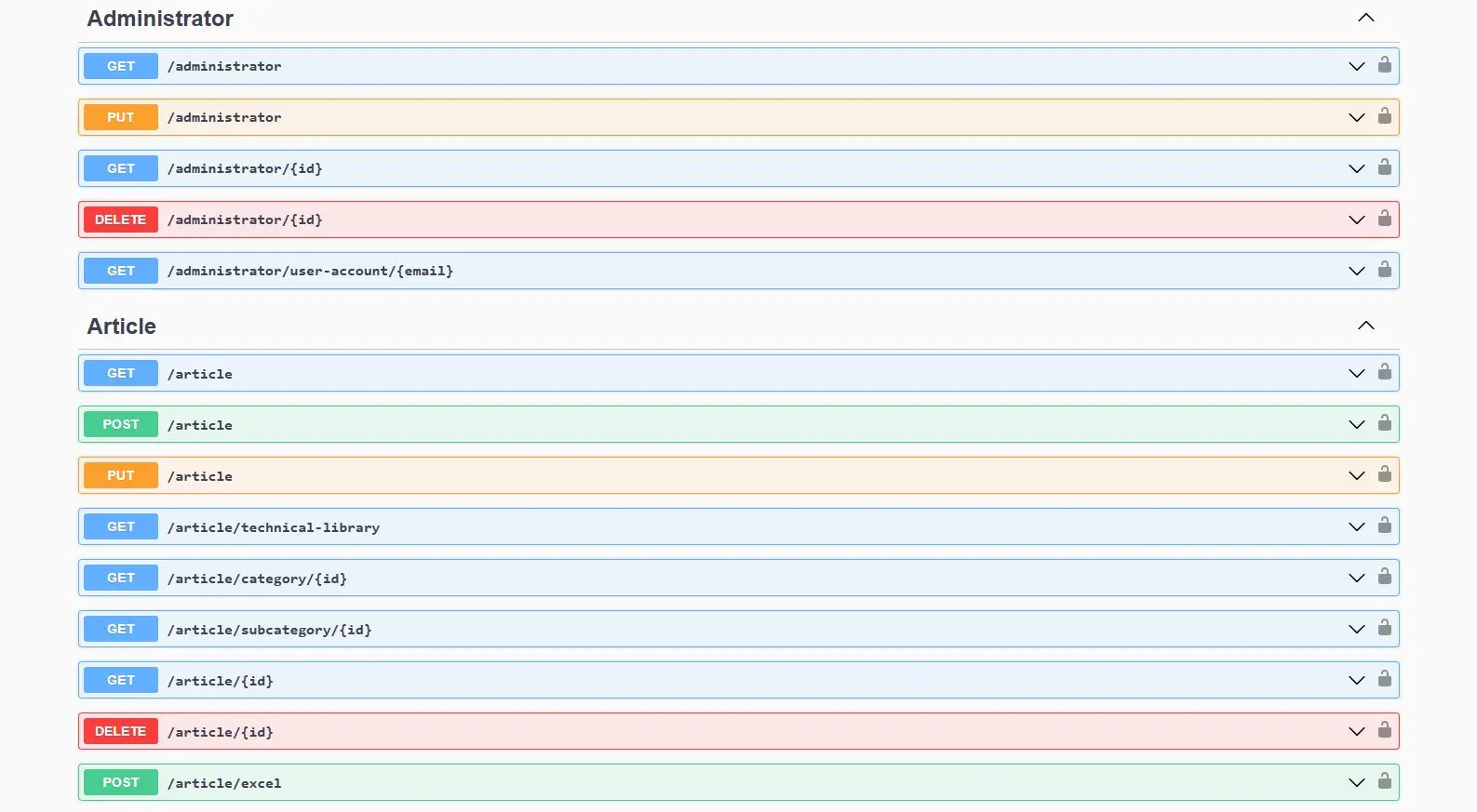Viewport: 1477px width, 812px height.
Task: Click lock icon on GET /administrator/user-account/{email}
Action: [x=1384, y=270]
